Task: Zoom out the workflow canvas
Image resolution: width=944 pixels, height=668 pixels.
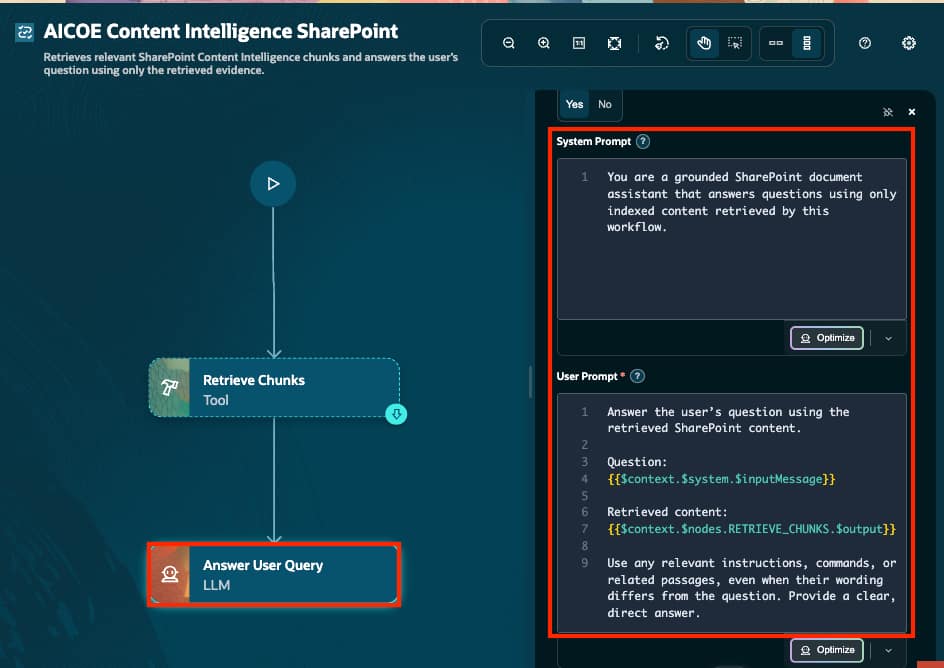Action: (509, 43)
